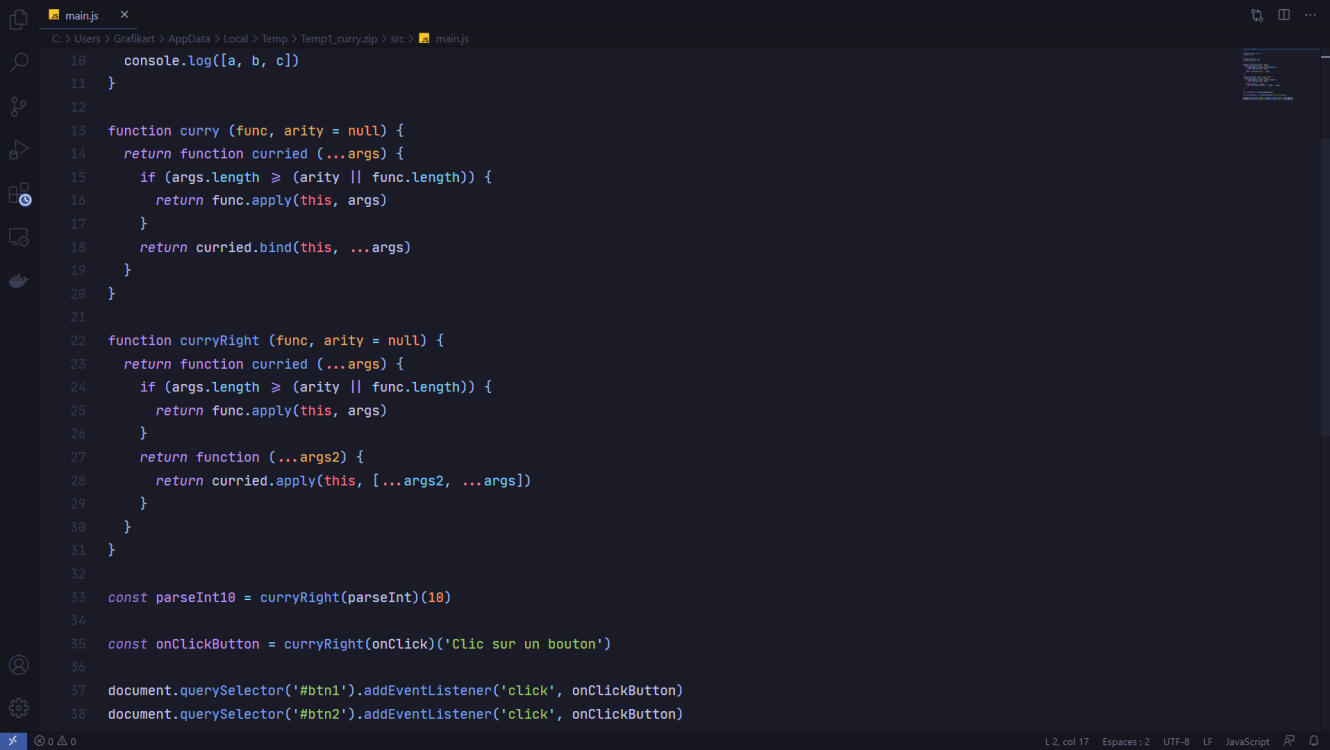Open the notifications bell
Viewport: 1330px width, 750px height.
[x=1314, y=741]
